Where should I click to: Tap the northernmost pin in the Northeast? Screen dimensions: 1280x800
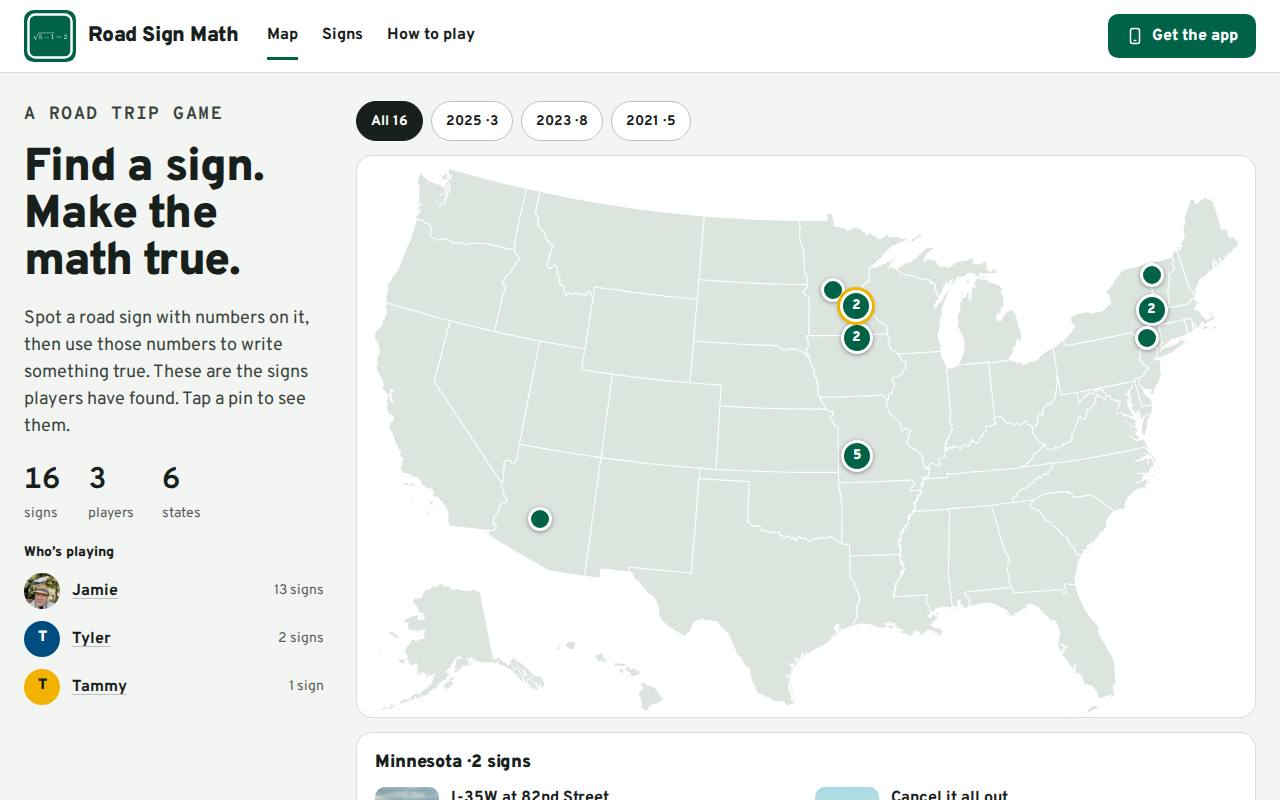click(x=1152, y=275)
